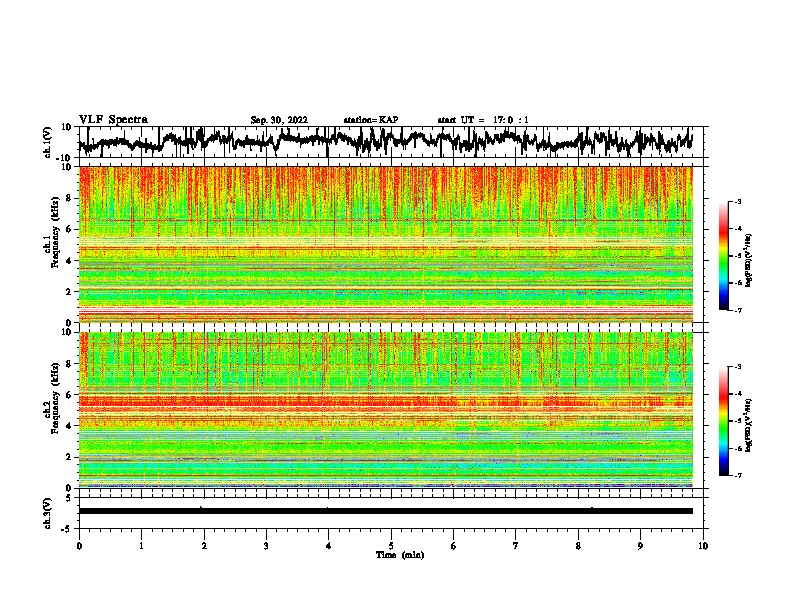Click the ch.1 color bar 'log(PSD)' label
Viewport: 792px width, 612px height.
tap(748, 261)
